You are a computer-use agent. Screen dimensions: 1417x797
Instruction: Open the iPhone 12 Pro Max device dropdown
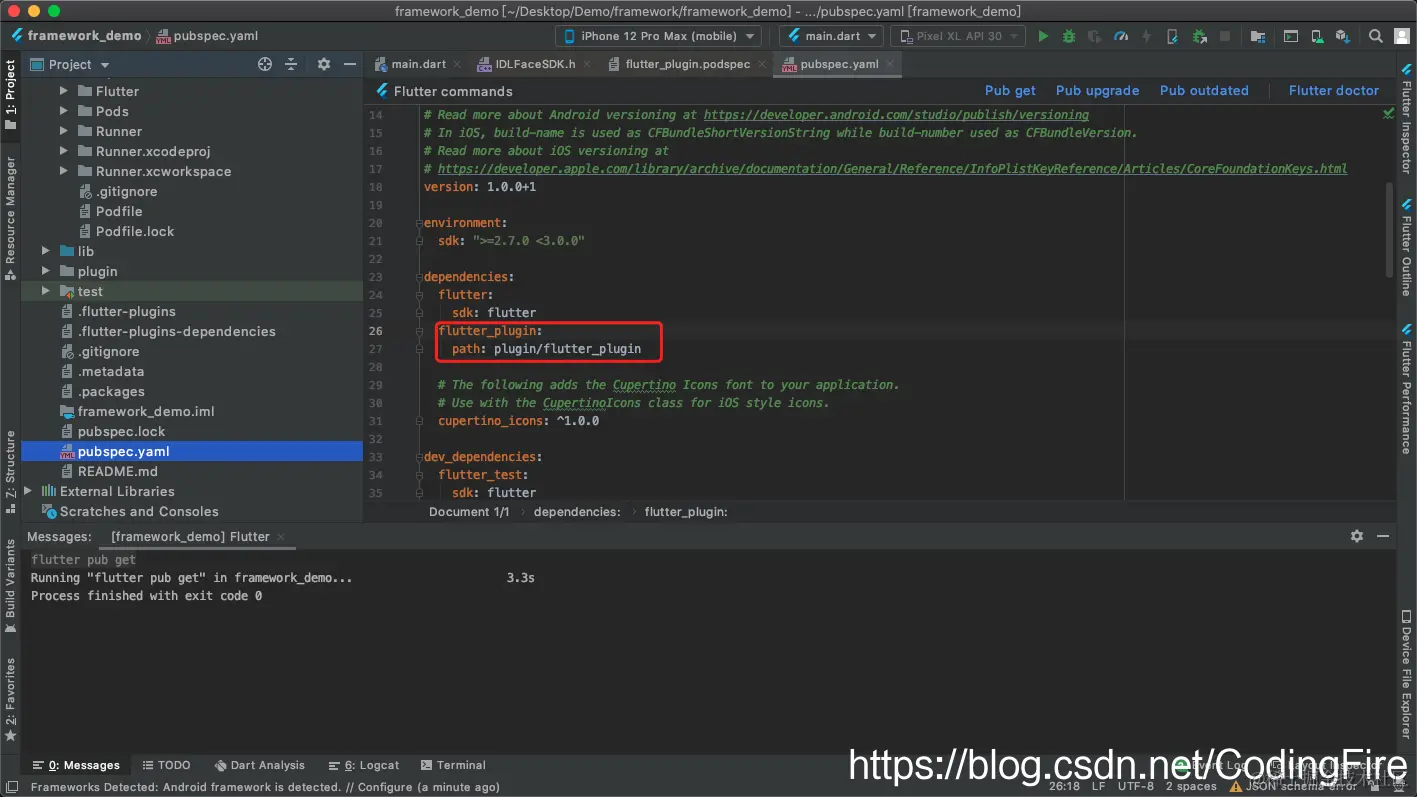(658, 36)
